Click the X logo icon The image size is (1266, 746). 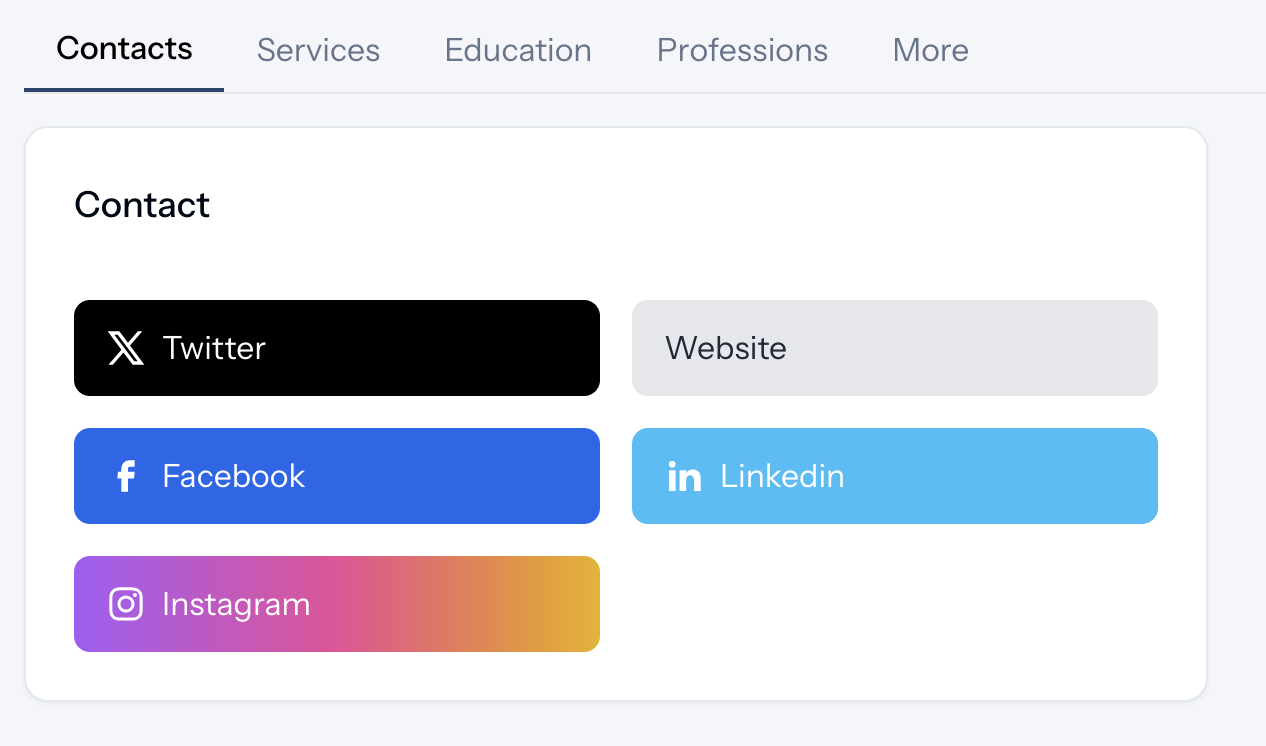[x=126, y=348]
